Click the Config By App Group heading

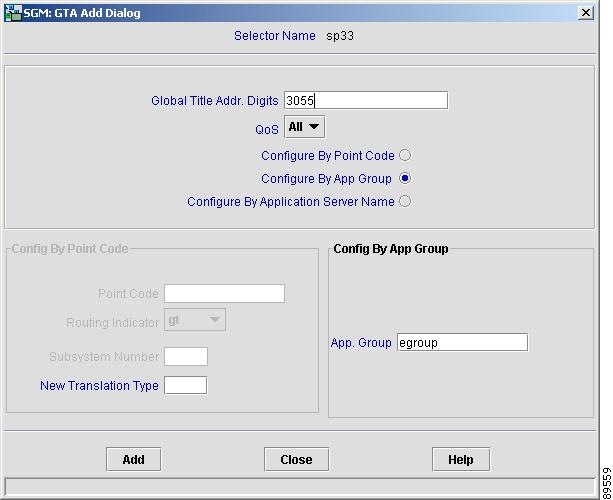(x=391, y=249)
